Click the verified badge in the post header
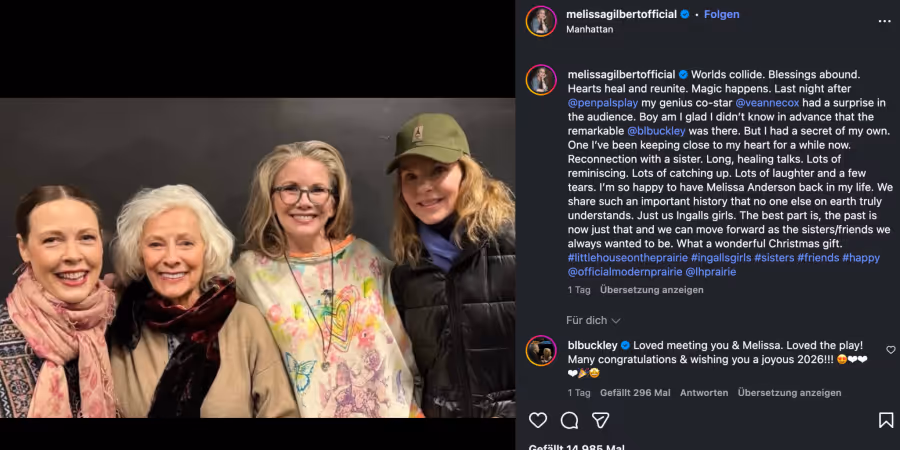This screenshot has height=450, width=900. [685, 15]
